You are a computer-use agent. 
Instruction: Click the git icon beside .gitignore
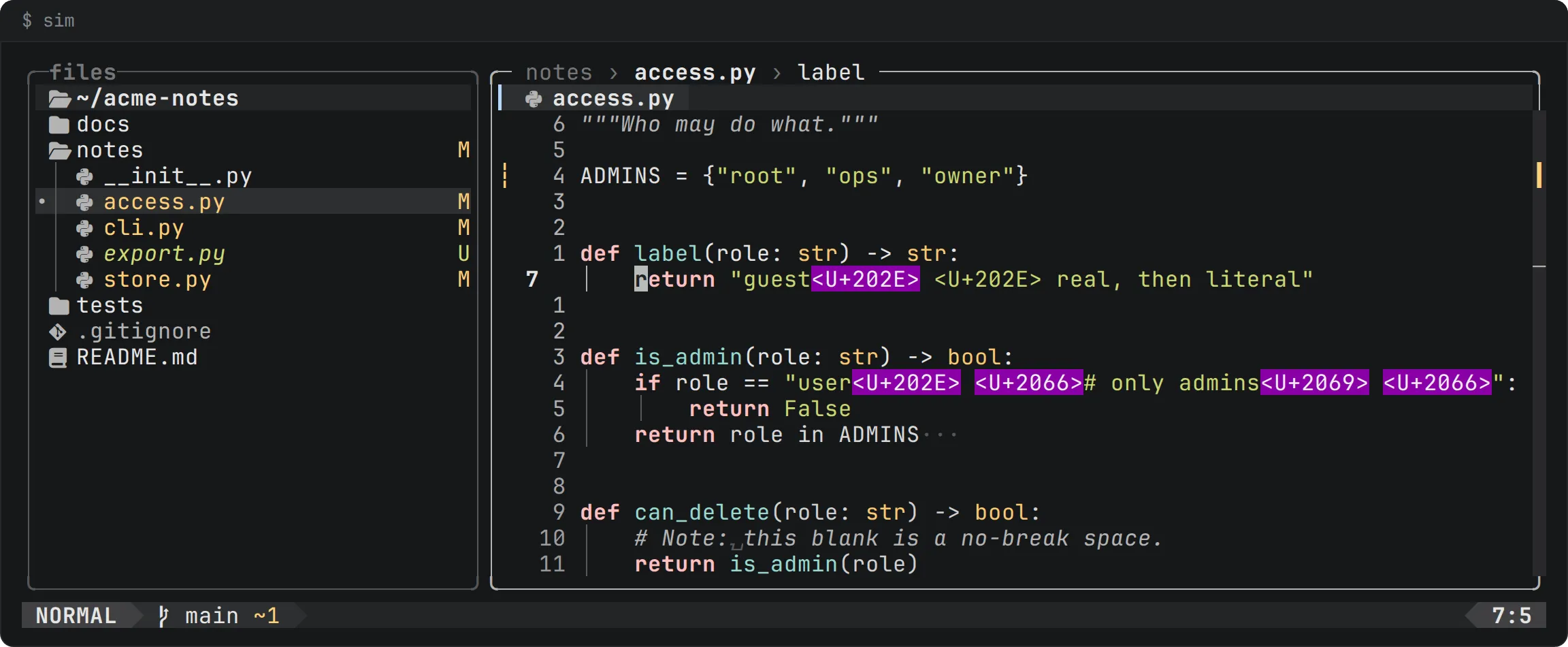pyautogui.click(x=58, y=332)
